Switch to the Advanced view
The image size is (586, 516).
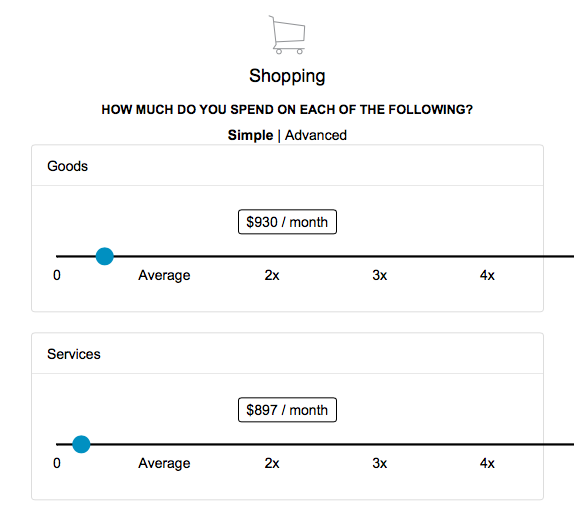point(316,135)
